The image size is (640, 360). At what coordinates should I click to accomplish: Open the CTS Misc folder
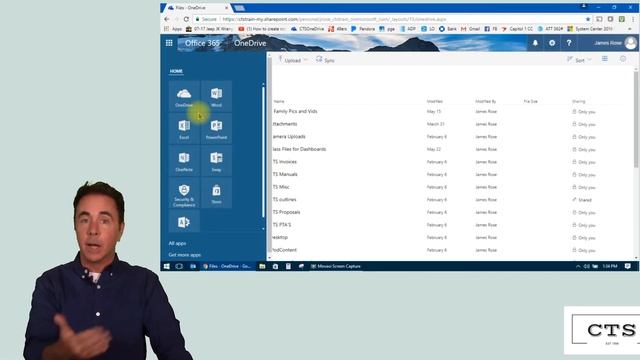click(x=281, y=187)
